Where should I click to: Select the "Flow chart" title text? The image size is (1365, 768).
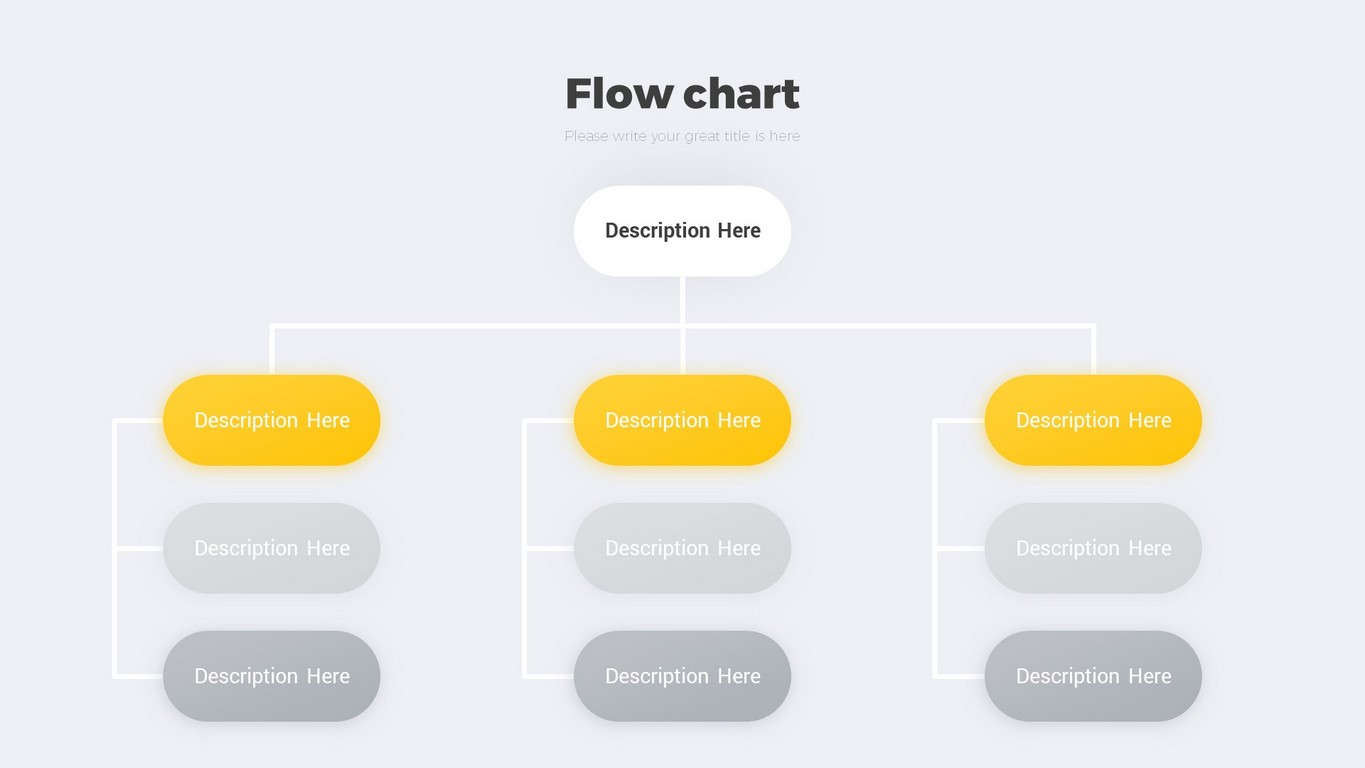[682, 94]
